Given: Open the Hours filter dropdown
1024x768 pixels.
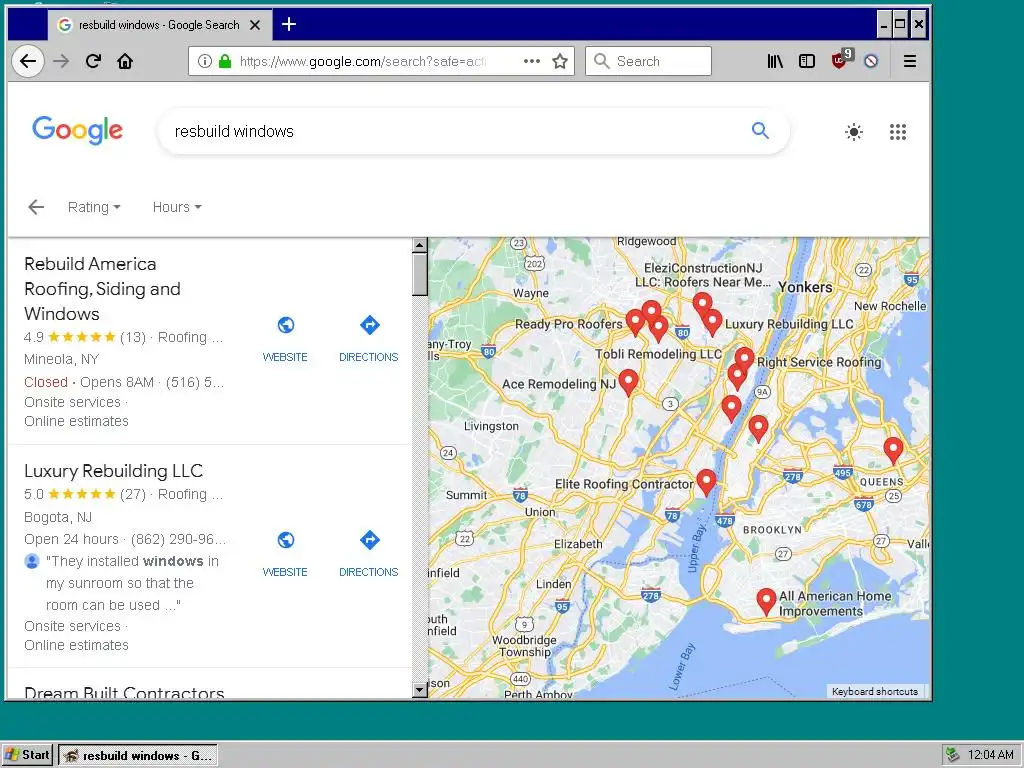Looking at the screenshot, I should click(x=177, y=207).
